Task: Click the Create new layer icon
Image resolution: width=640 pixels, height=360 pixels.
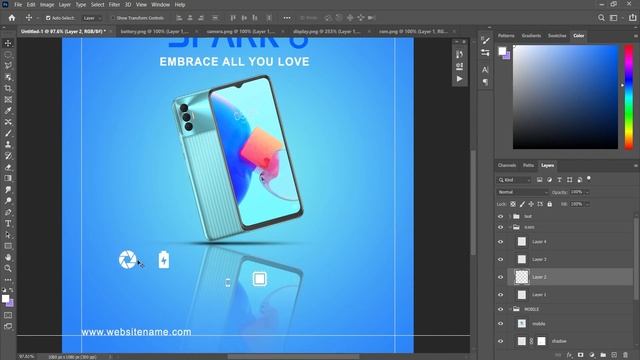Action: (614, 355)
